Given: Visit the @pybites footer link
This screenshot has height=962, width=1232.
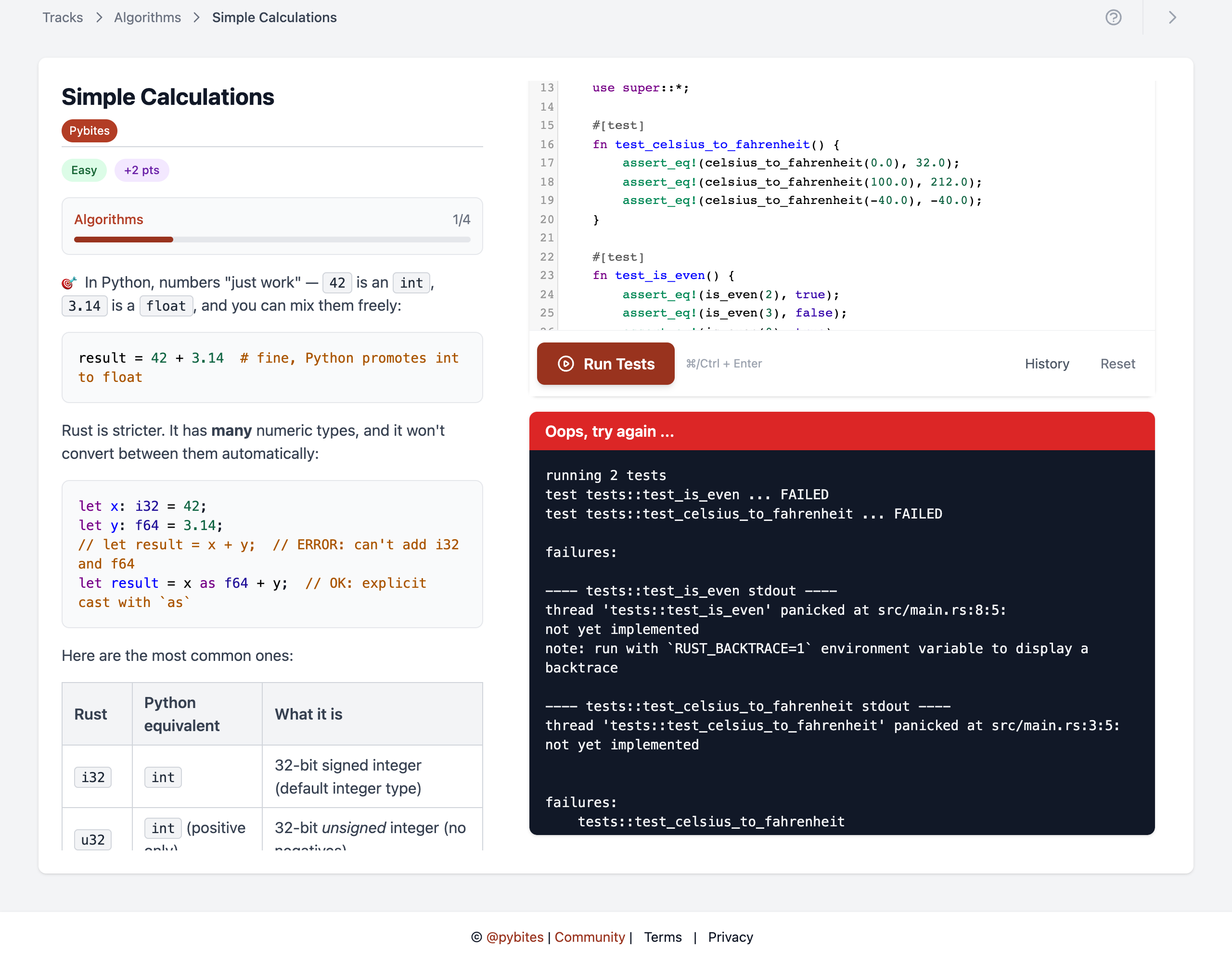Looking at the screenshot, I should coord(514,937).
